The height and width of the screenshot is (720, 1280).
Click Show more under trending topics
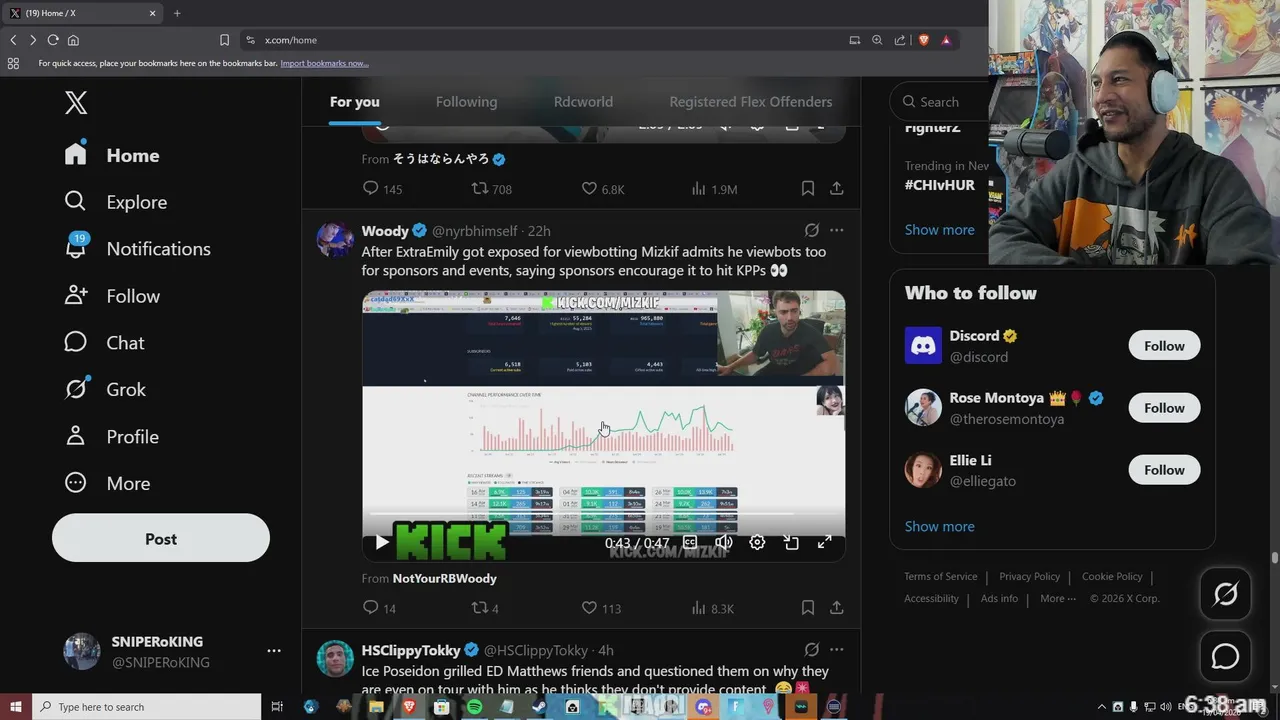point(939,229)
